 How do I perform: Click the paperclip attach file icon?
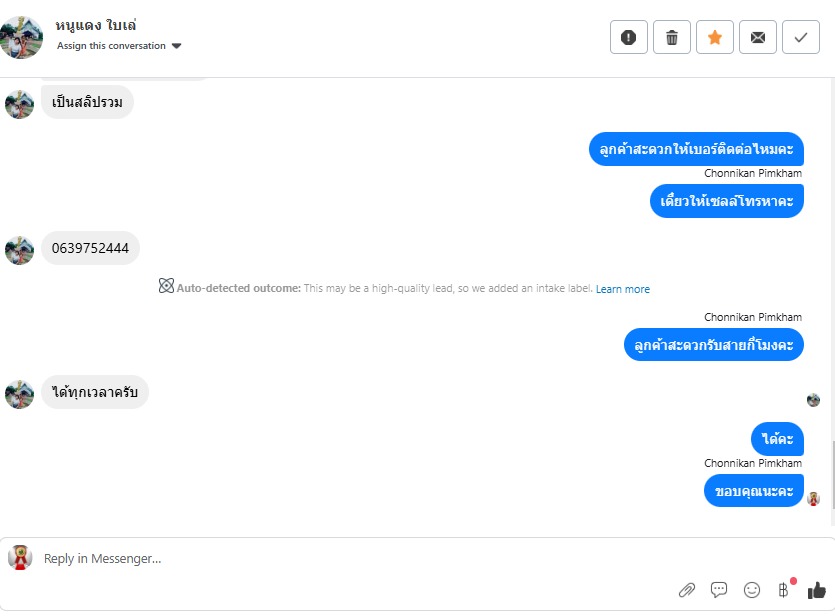point(687,590)
